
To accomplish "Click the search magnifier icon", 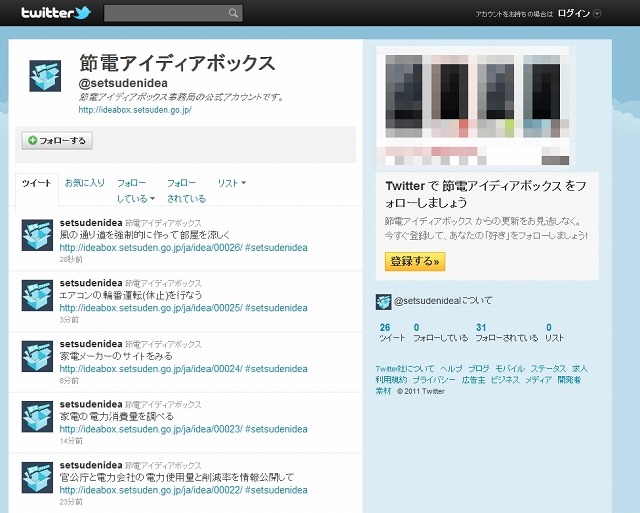I will pos(233,13).
